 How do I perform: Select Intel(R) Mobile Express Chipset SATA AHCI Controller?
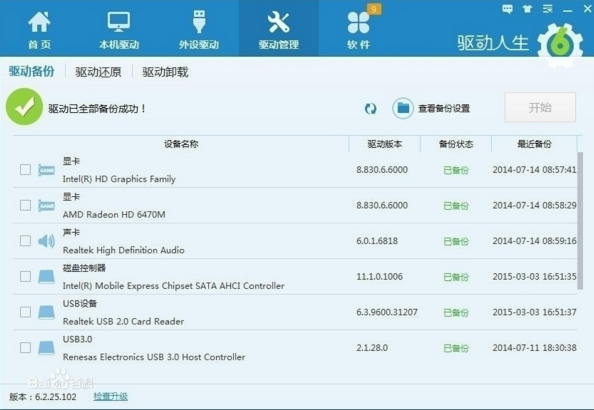[174, 286]
